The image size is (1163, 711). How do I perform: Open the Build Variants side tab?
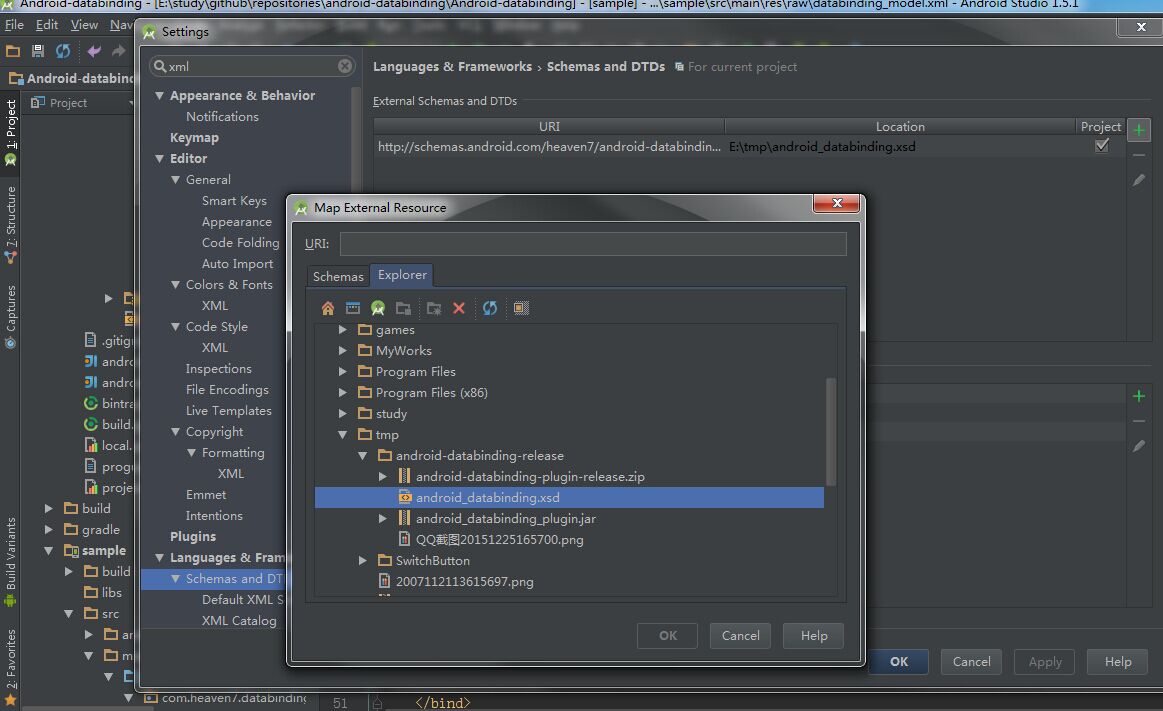click(10, 562)
